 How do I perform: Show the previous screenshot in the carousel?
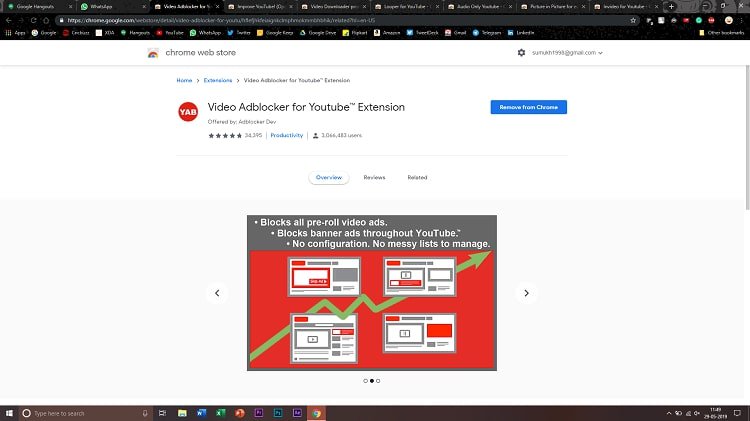click(x=217, y=293)
